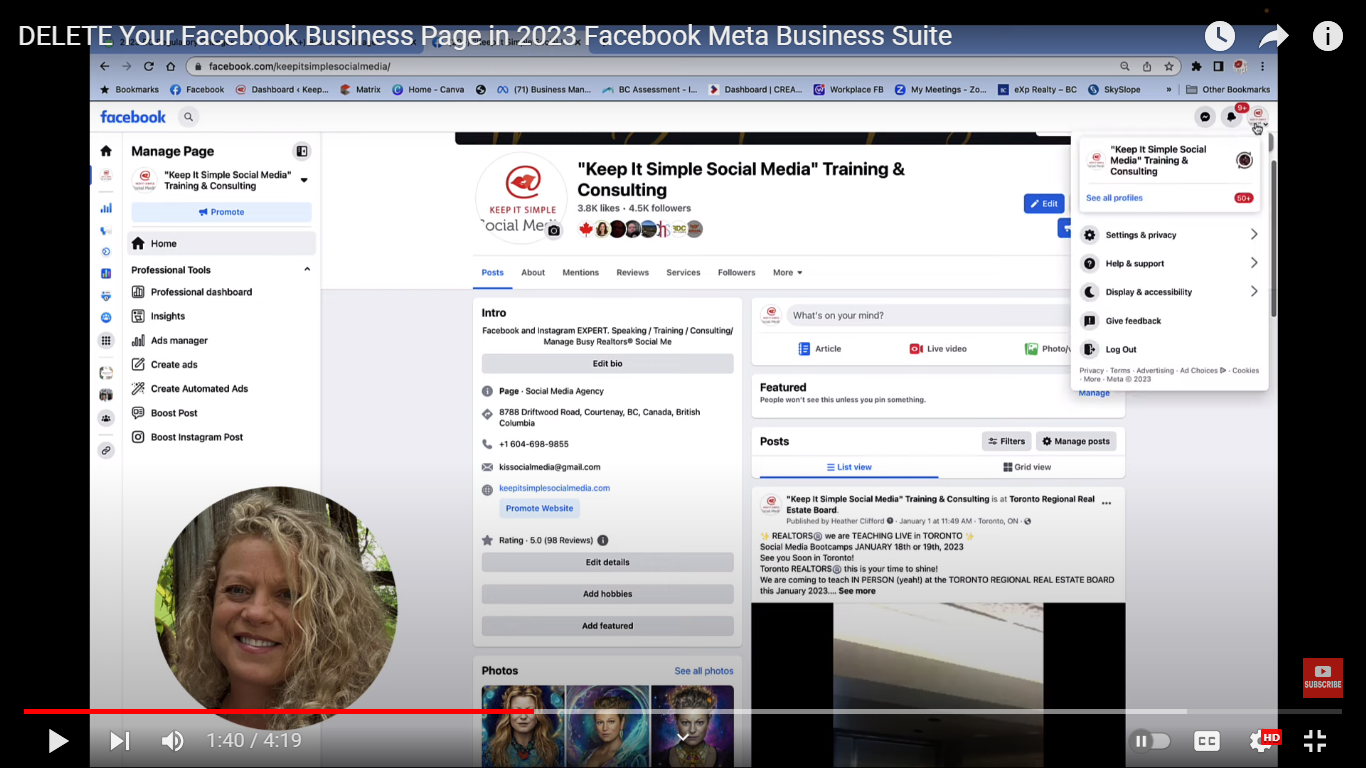The image size is (1366, 768).
Task: Collapse the Professional Tools section
Action: (307, 269)
